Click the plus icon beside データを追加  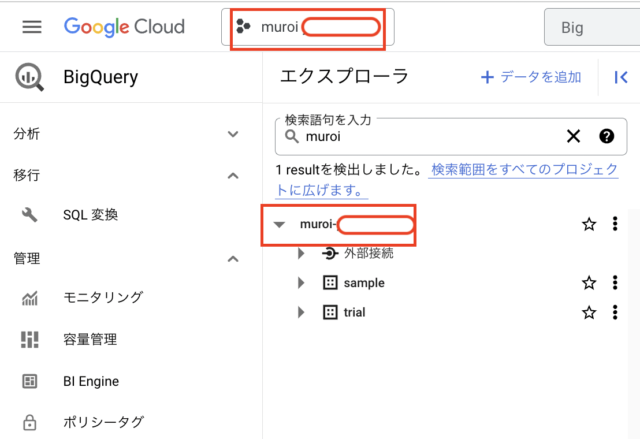point(487,77)
